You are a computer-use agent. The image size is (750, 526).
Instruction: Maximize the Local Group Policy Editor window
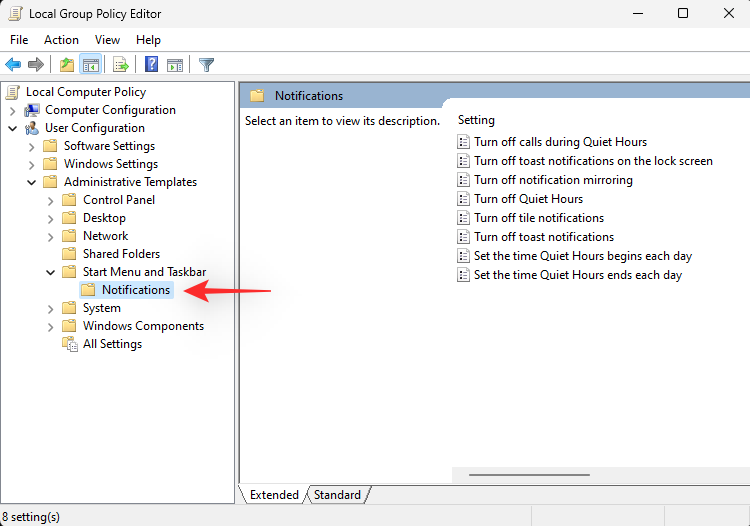[x=683, y=13]
